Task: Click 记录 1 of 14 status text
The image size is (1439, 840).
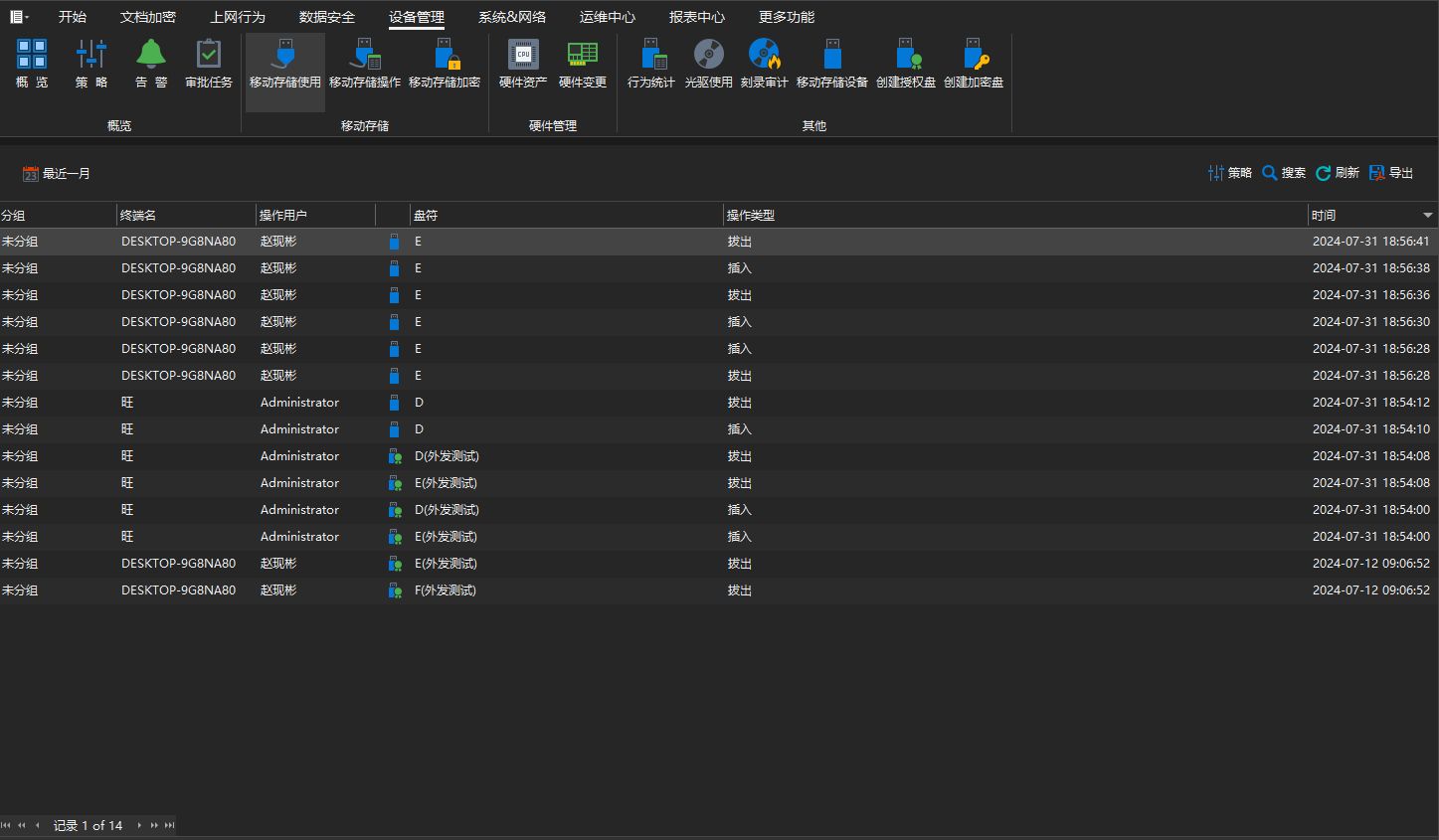Action: coord(88,825)
